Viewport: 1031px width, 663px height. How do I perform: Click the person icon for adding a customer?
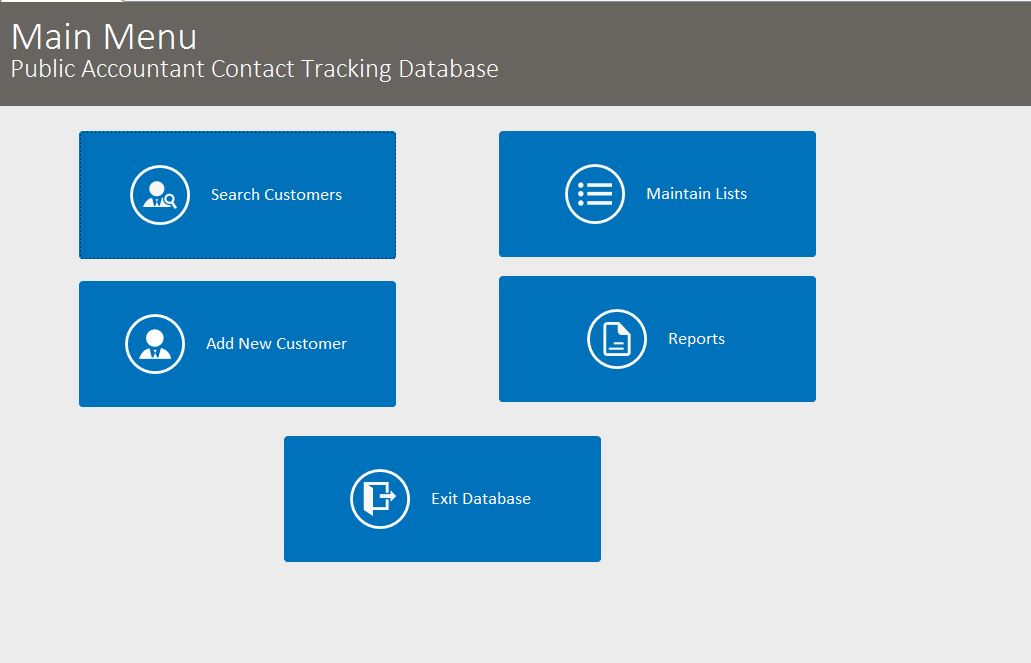(x=155, y=344)
